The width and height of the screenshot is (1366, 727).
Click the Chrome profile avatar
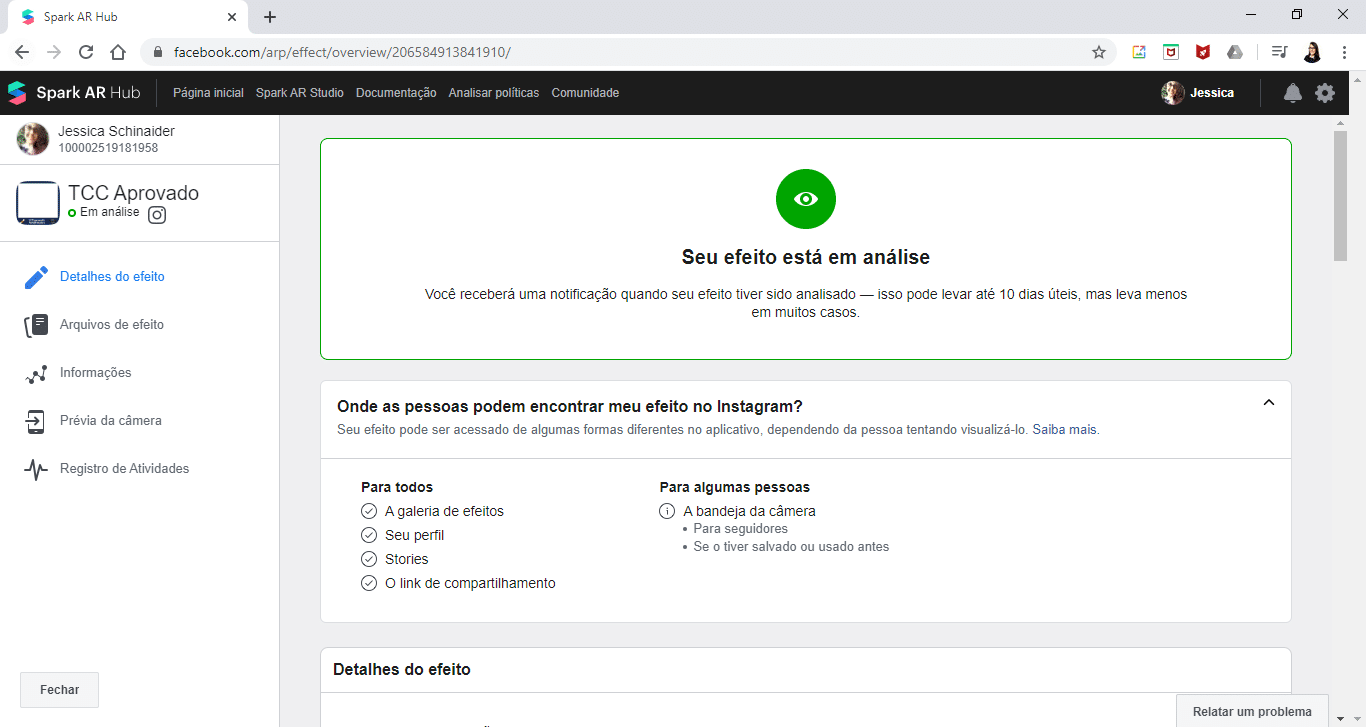click(x=1312, y=52)
